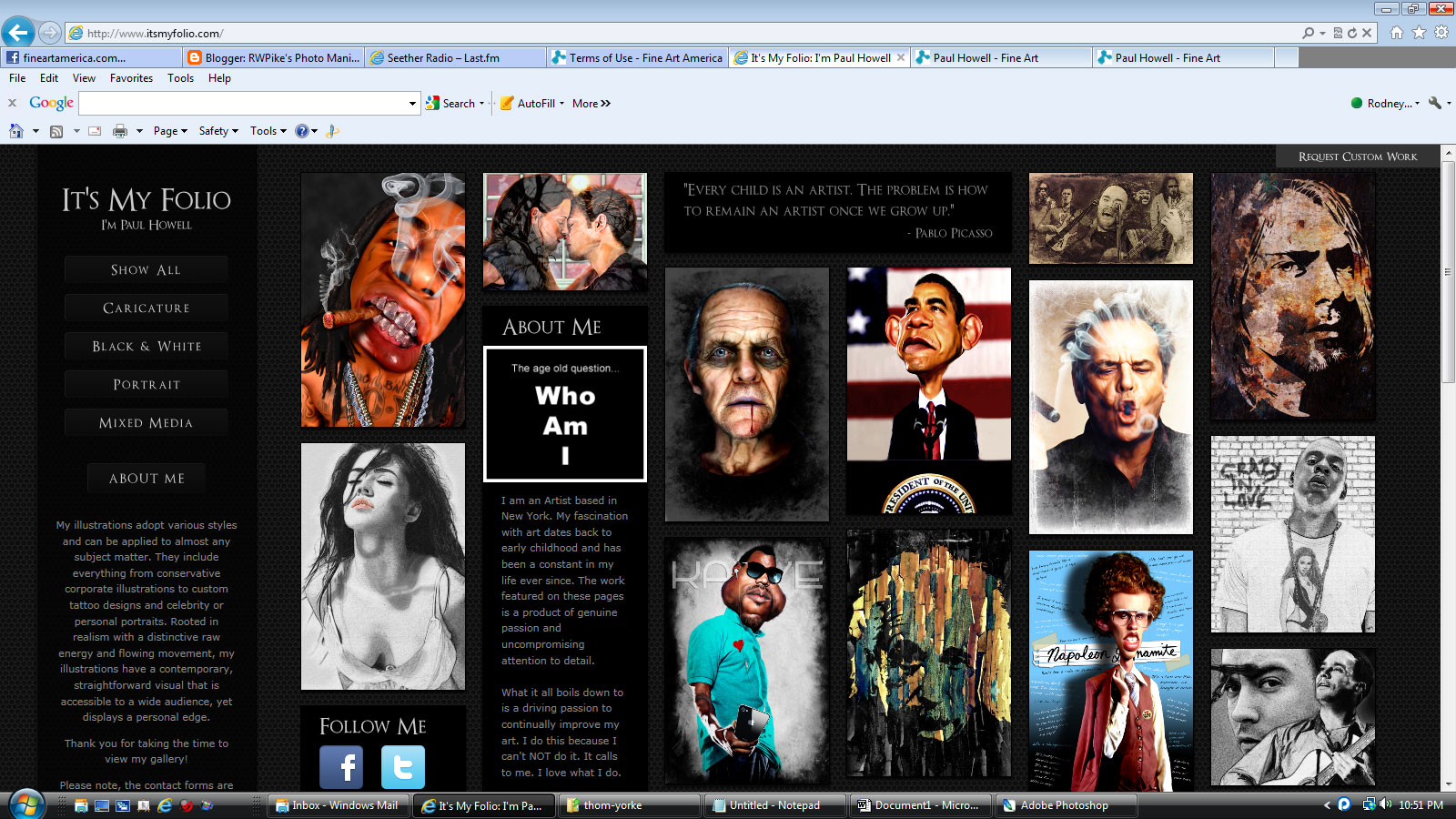Click the browser Forward arrow button
This screenshot has height=819, width=1456.
click(x=50, y=33)
